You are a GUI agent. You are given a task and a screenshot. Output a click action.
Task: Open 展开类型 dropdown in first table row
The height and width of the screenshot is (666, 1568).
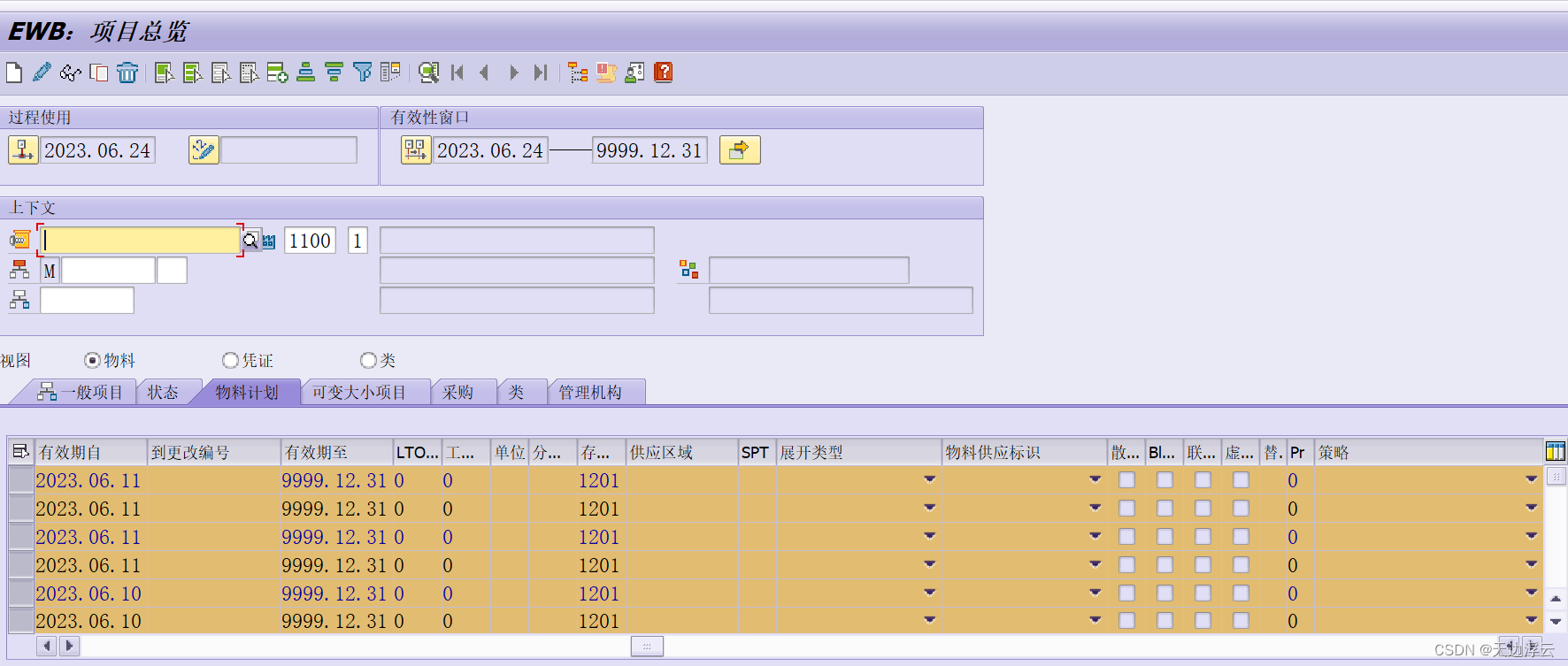[x=929, y=479]
